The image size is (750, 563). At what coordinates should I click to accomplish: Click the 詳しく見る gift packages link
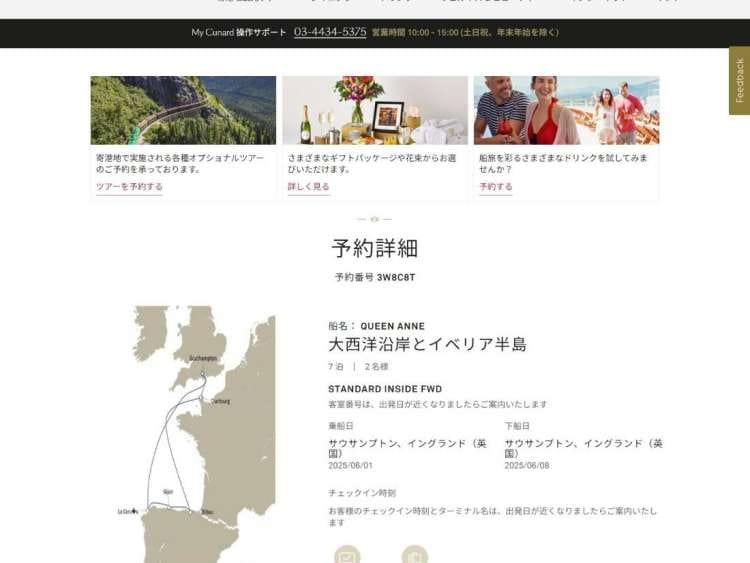click(x=308, y=187)
